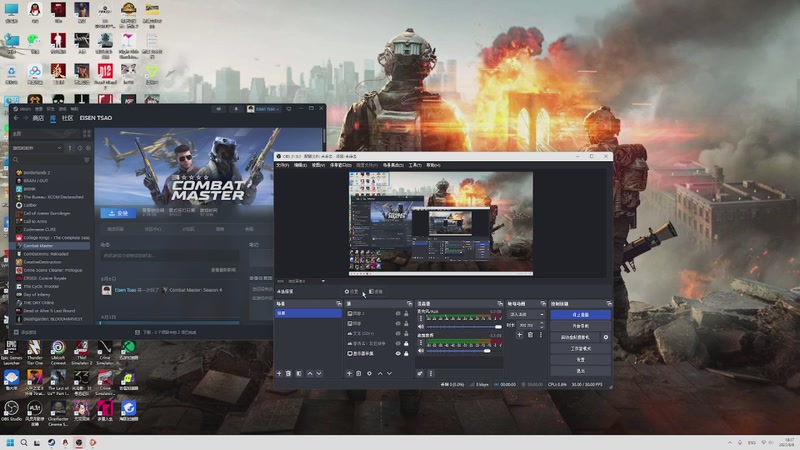Toggle Steam library grid view icon
Viewport: 800px width, 450px height.
(x=87, y=134)
